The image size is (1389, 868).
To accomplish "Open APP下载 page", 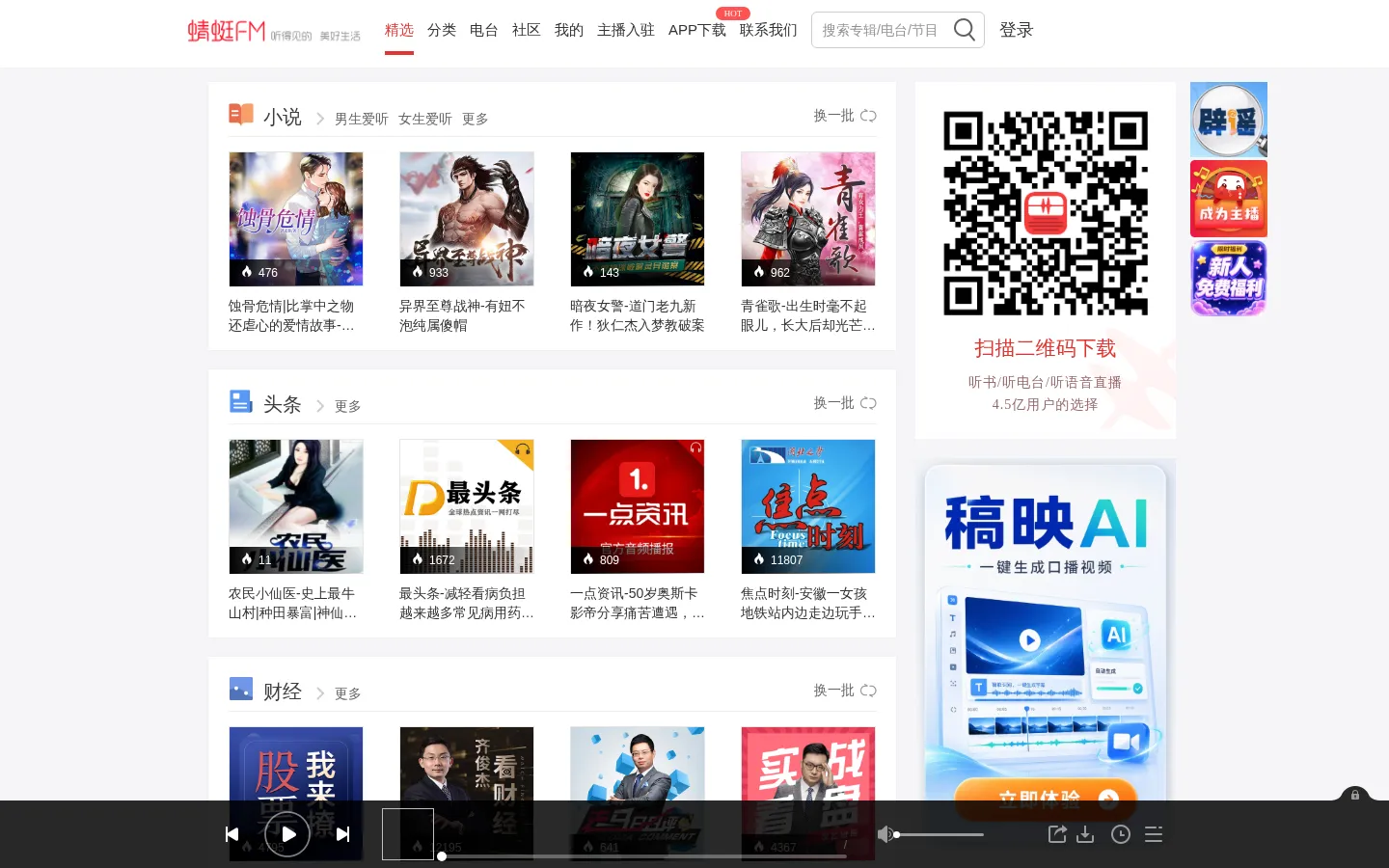I will [x=697, y=30].
